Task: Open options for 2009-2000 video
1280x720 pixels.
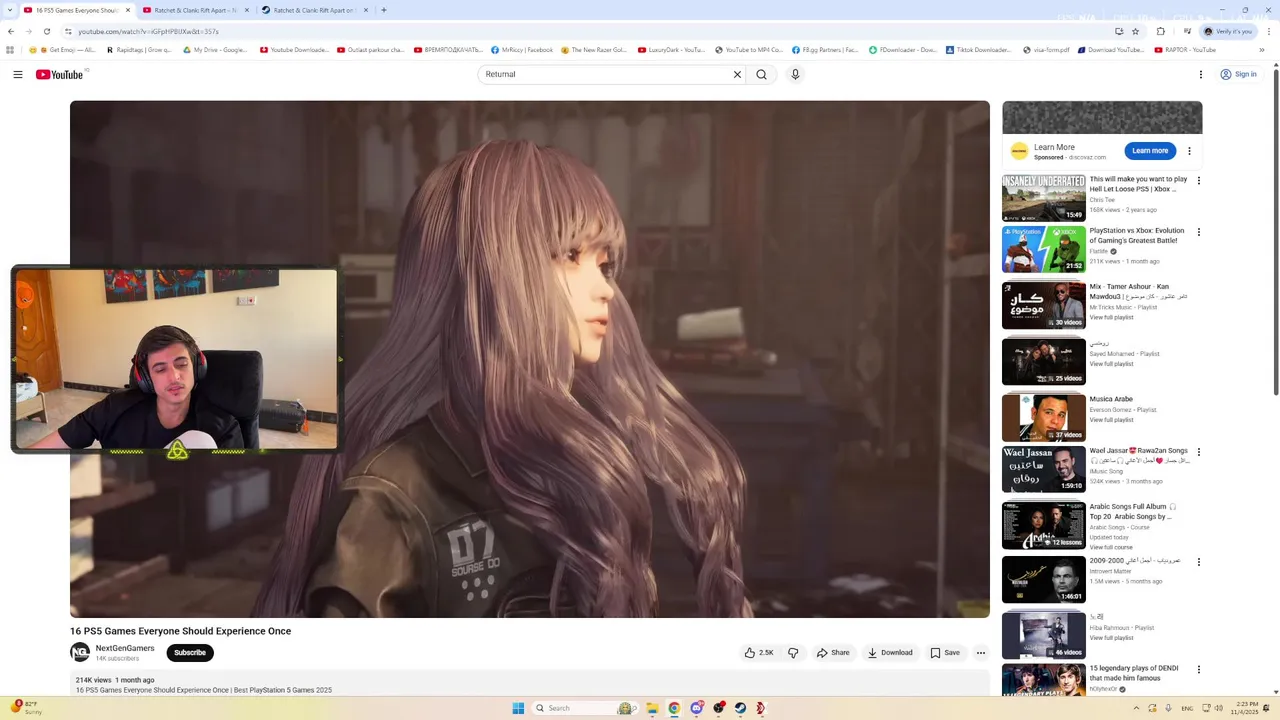Action: (x=1199, y=562)
